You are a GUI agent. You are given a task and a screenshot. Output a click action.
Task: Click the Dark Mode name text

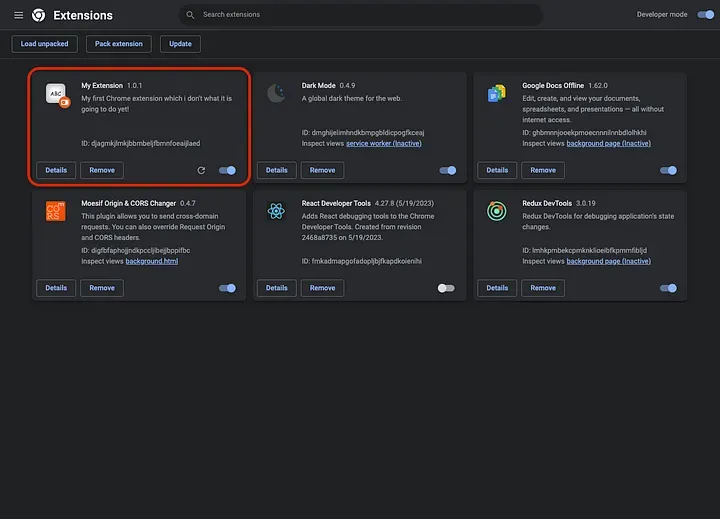click(x=318, y=85)
